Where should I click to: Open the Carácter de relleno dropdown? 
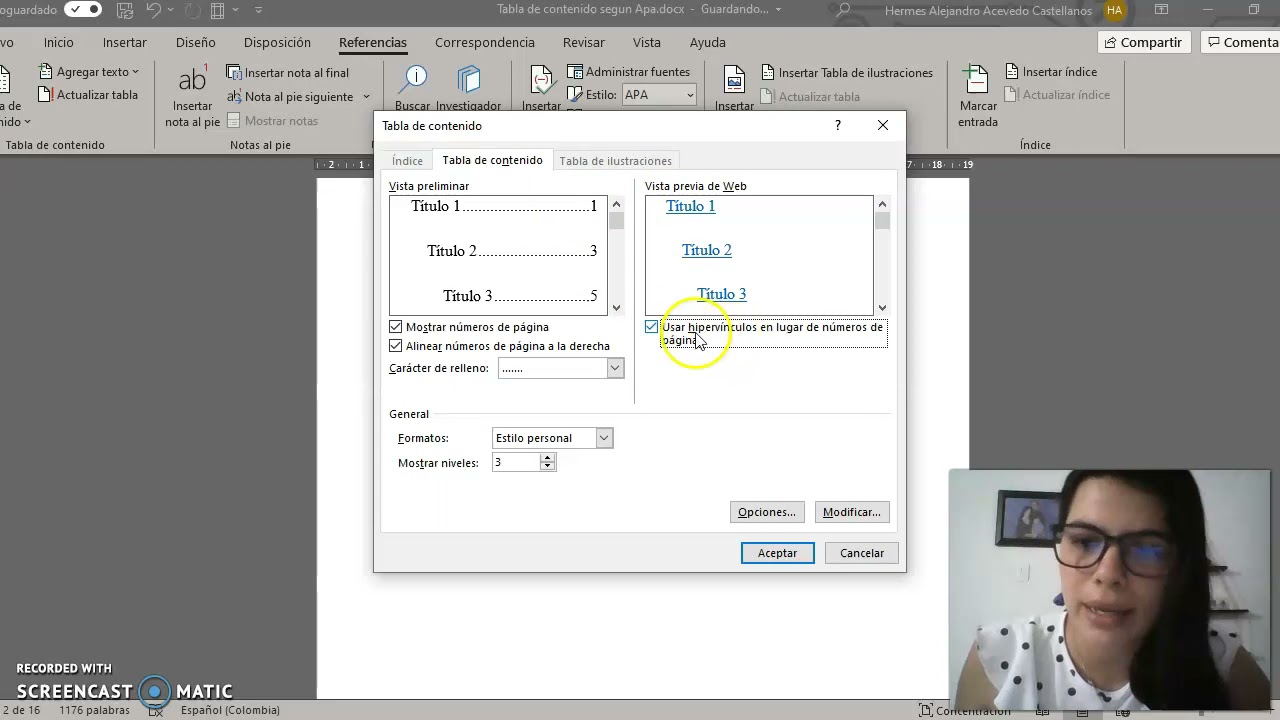click(x=615, y=368)
